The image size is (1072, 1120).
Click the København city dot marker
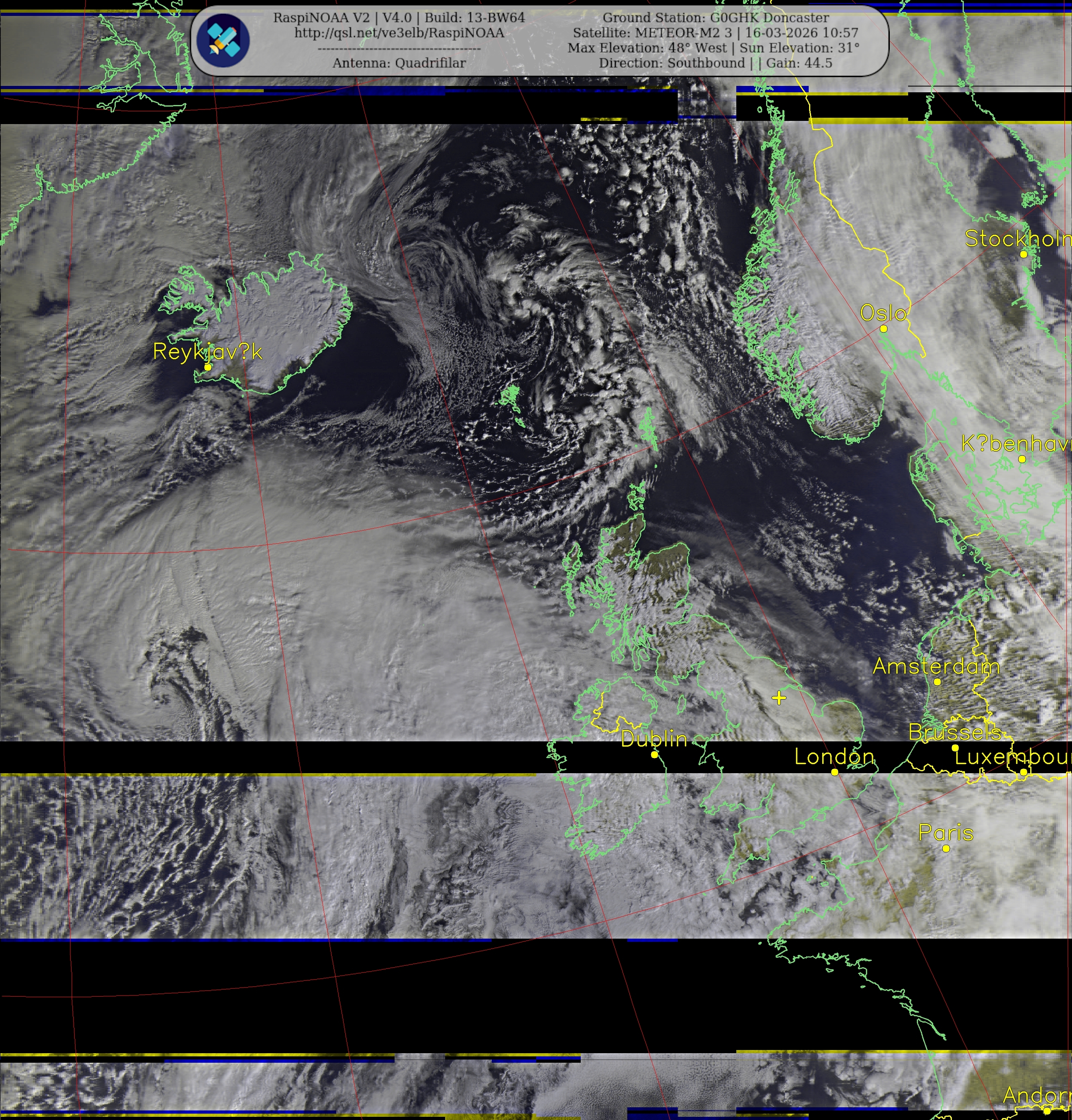tap(1022, 459)
